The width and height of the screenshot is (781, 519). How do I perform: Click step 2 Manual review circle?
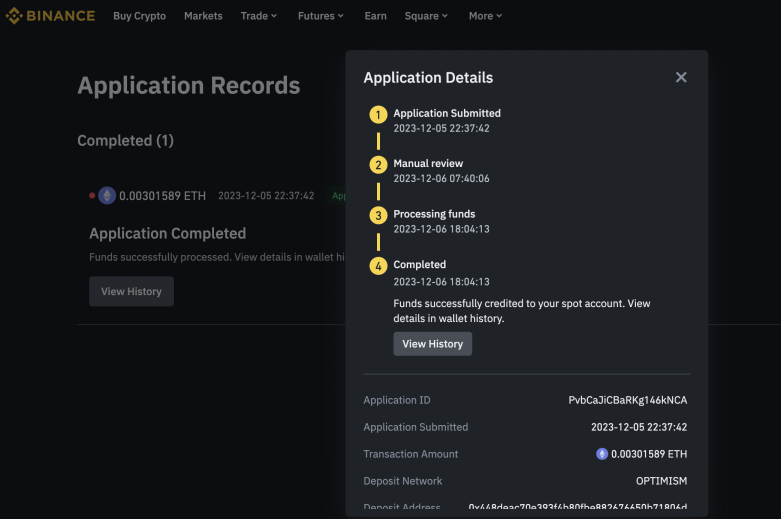(x=378, y=165)
